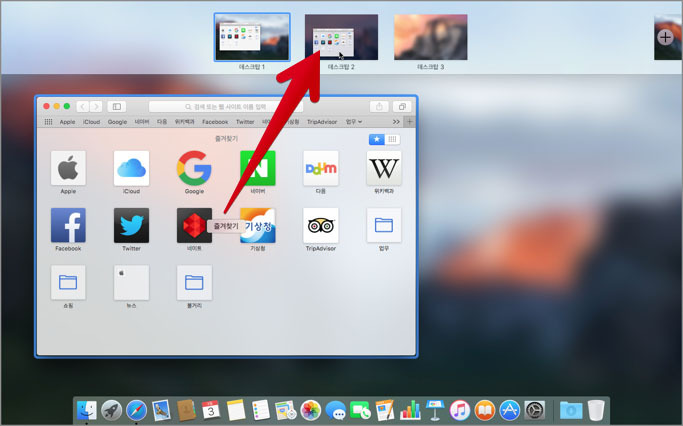This screenshot has height=426, width=683.
Task: Open iCloud link in favorites bar
Action: click(x=91, y=122)
